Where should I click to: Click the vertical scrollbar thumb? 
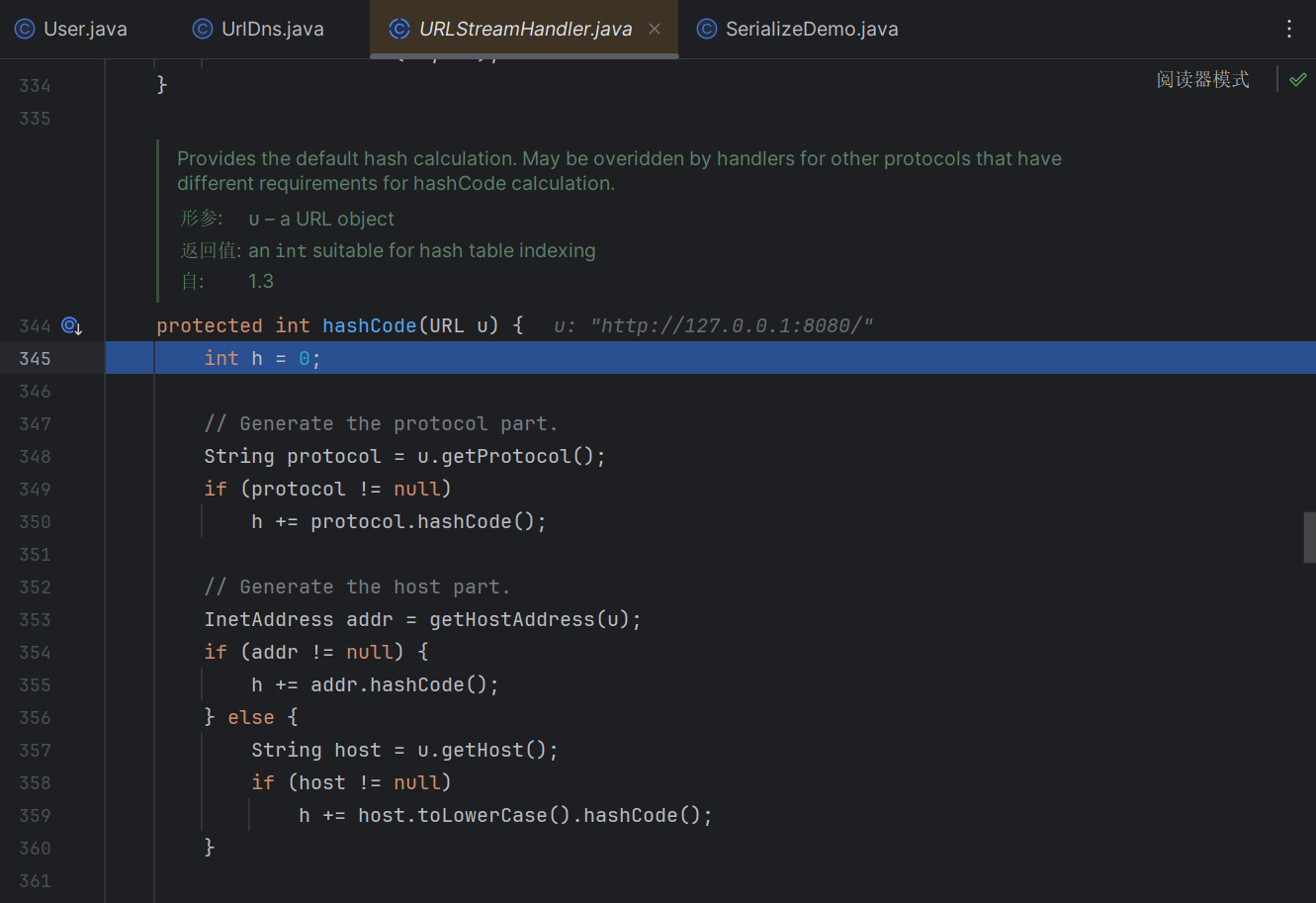click(1309, 536)
